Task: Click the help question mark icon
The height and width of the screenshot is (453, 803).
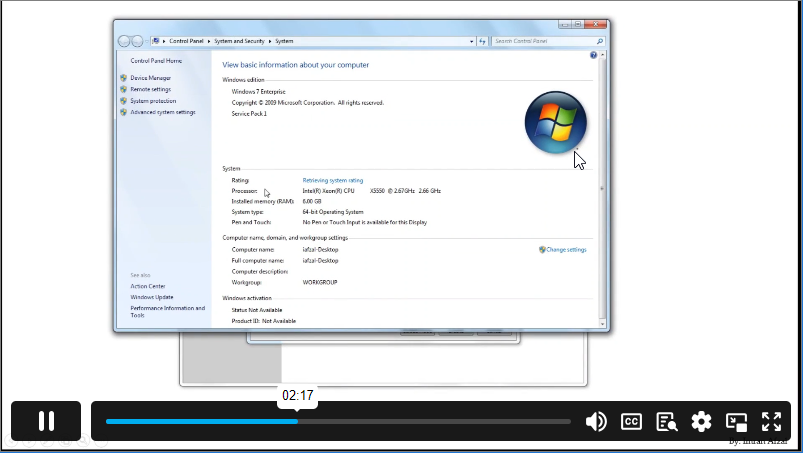Action: 593,55
